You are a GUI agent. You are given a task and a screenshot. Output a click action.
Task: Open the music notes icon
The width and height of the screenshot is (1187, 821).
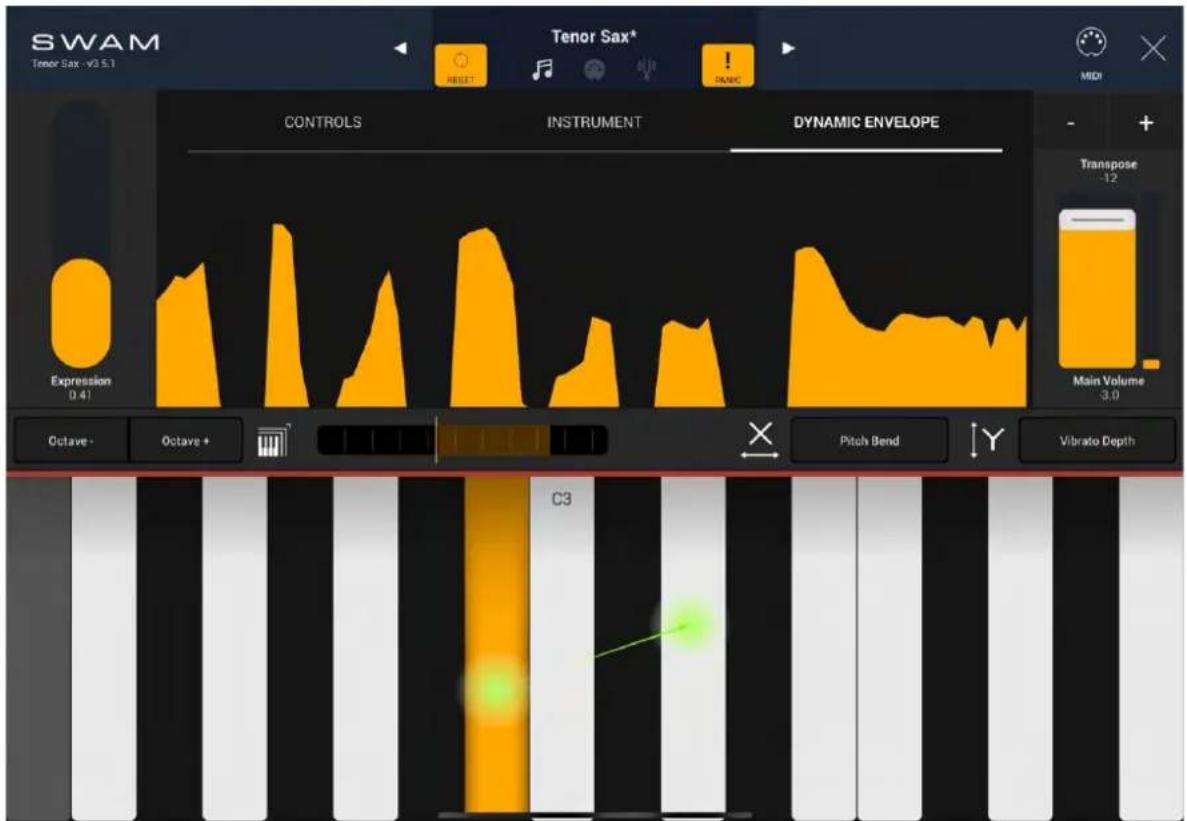pyautogui.click(x=542, y=70)
